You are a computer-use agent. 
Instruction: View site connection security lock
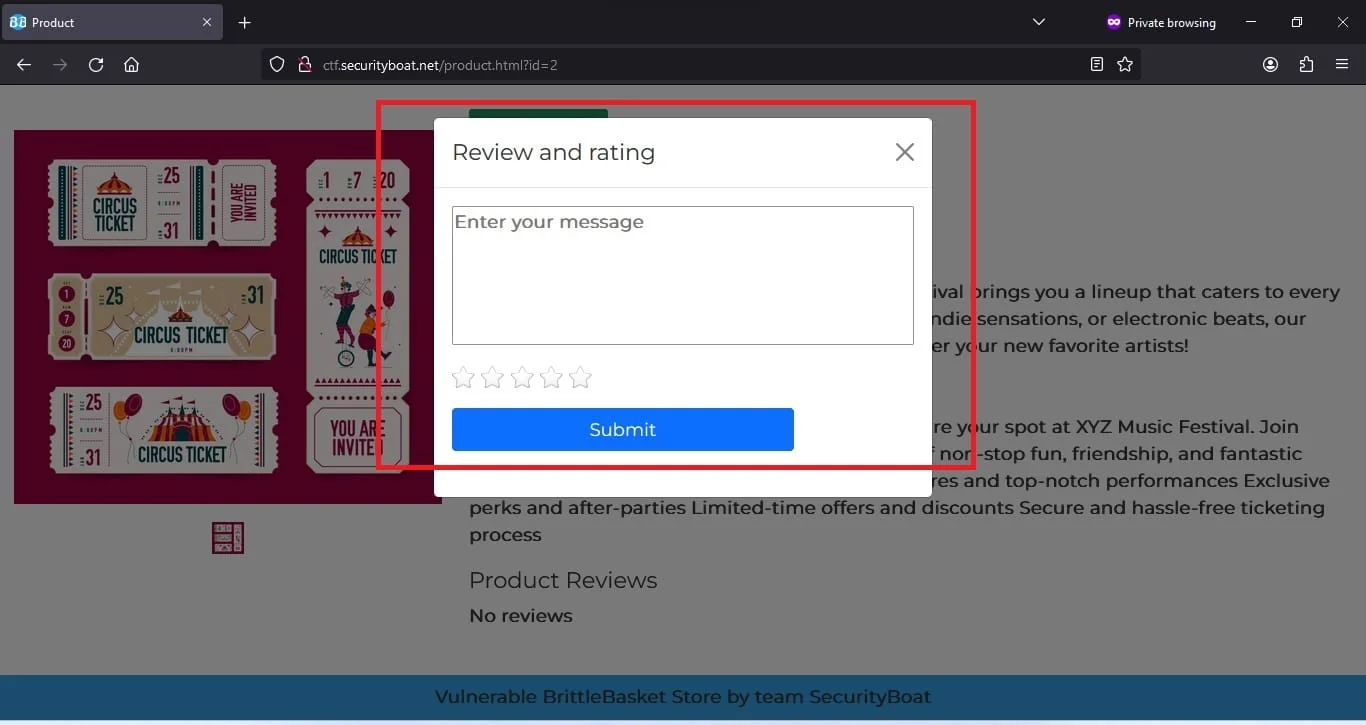[305, 65]
